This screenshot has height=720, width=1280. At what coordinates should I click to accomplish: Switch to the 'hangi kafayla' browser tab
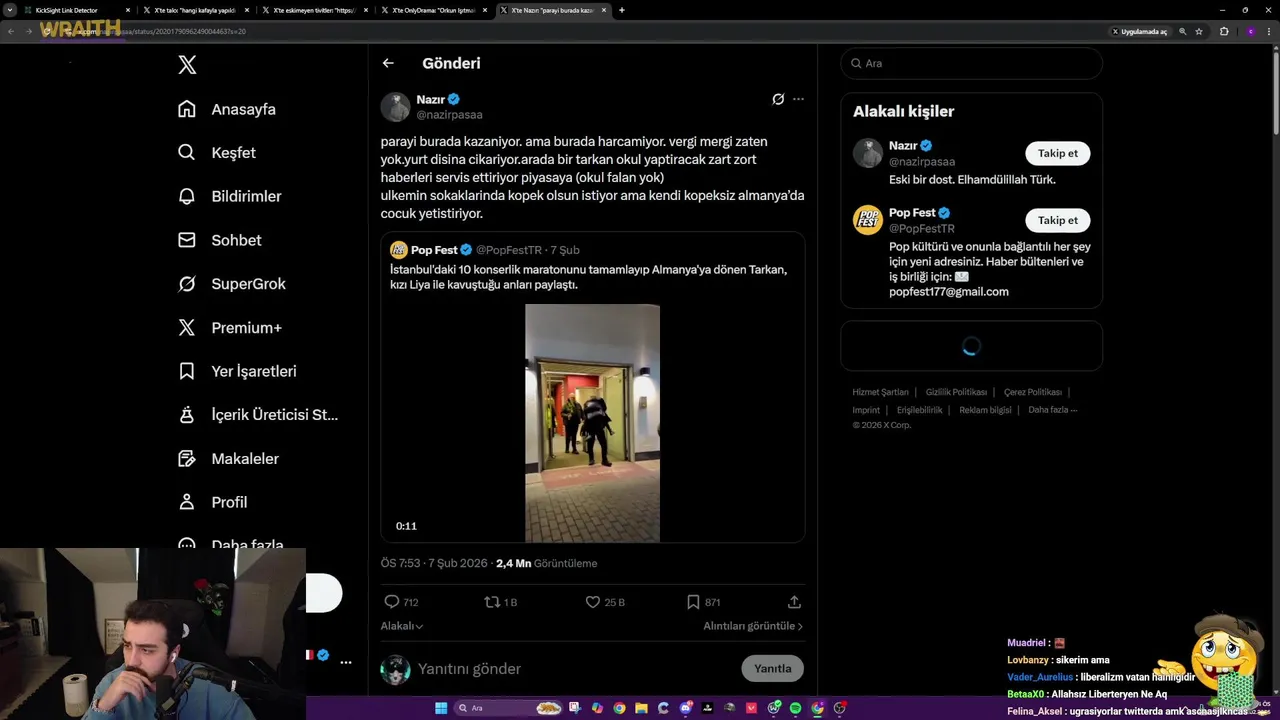coord(195,10)
